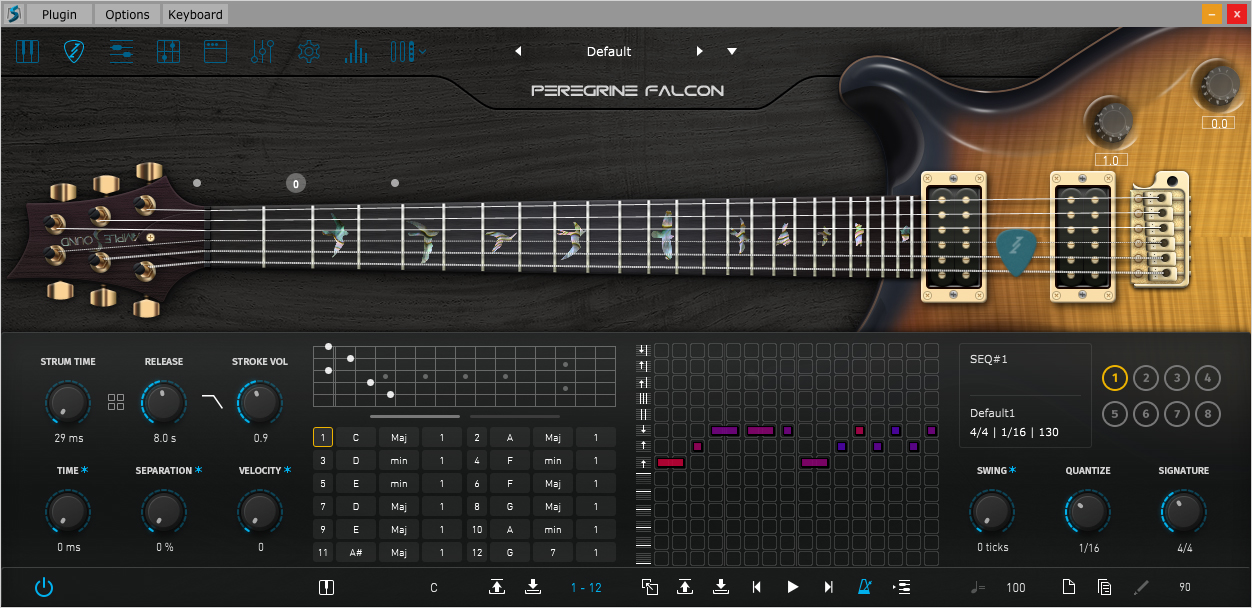Open the piano keyboard panel icon

(x=27, y=51)
